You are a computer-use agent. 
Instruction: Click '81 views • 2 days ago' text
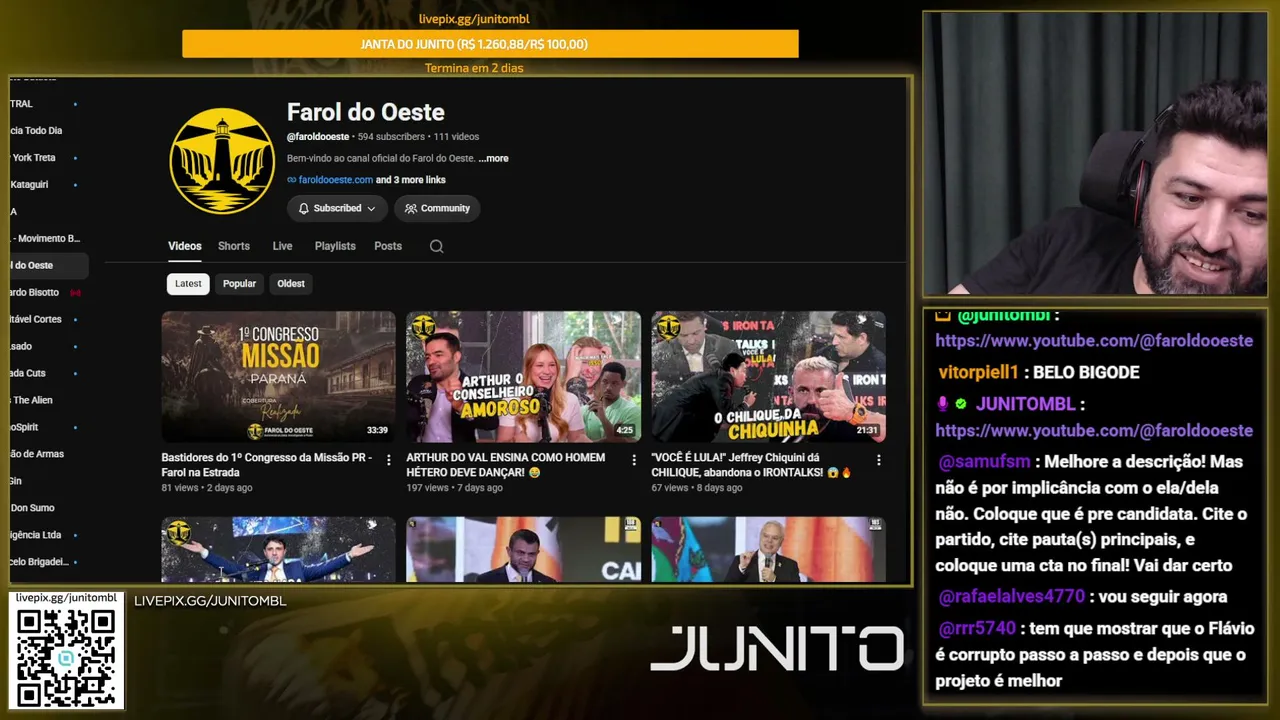click(207, 488)
